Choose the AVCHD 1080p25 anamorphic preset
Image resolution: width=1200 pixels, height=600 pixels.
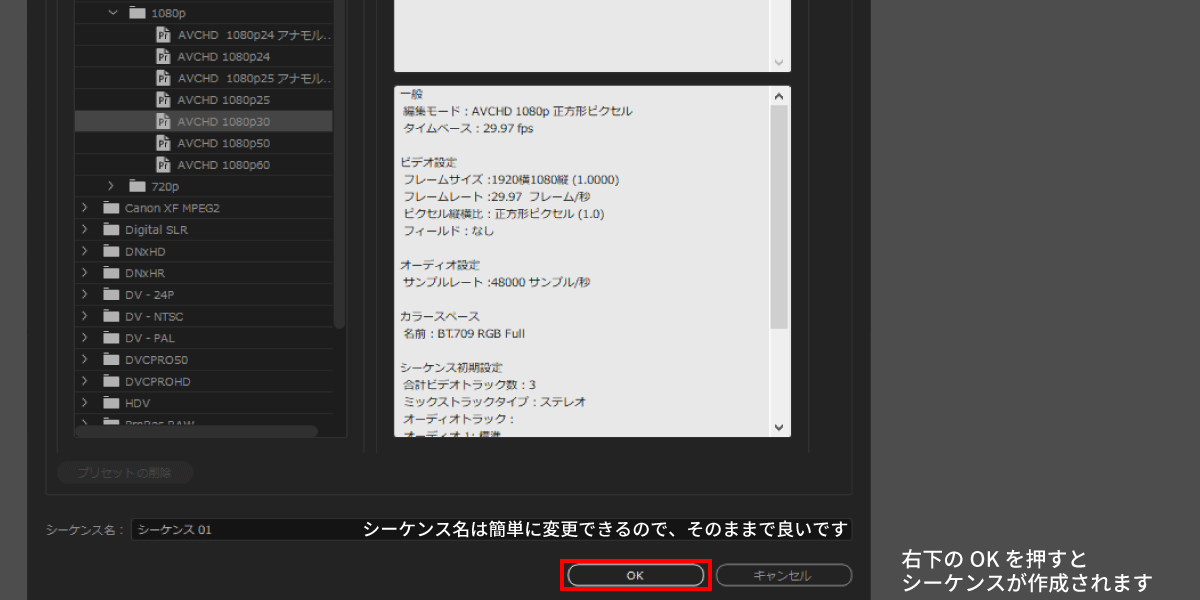[x=254, y=78]
